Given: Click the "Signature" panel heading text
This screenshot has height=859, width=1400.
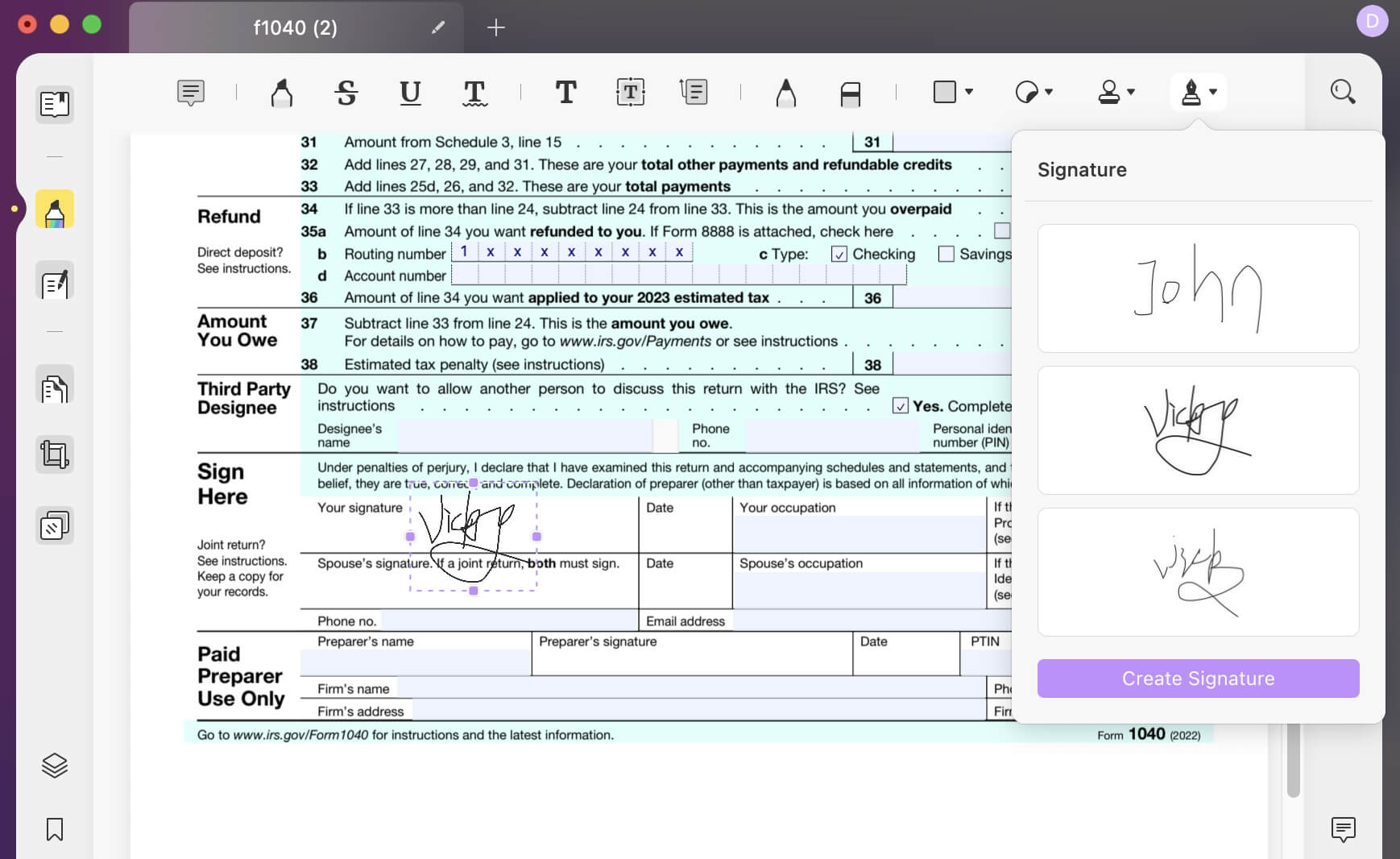Looking at the screenshot, I should pyautogui.click(x=1082, y=170).
